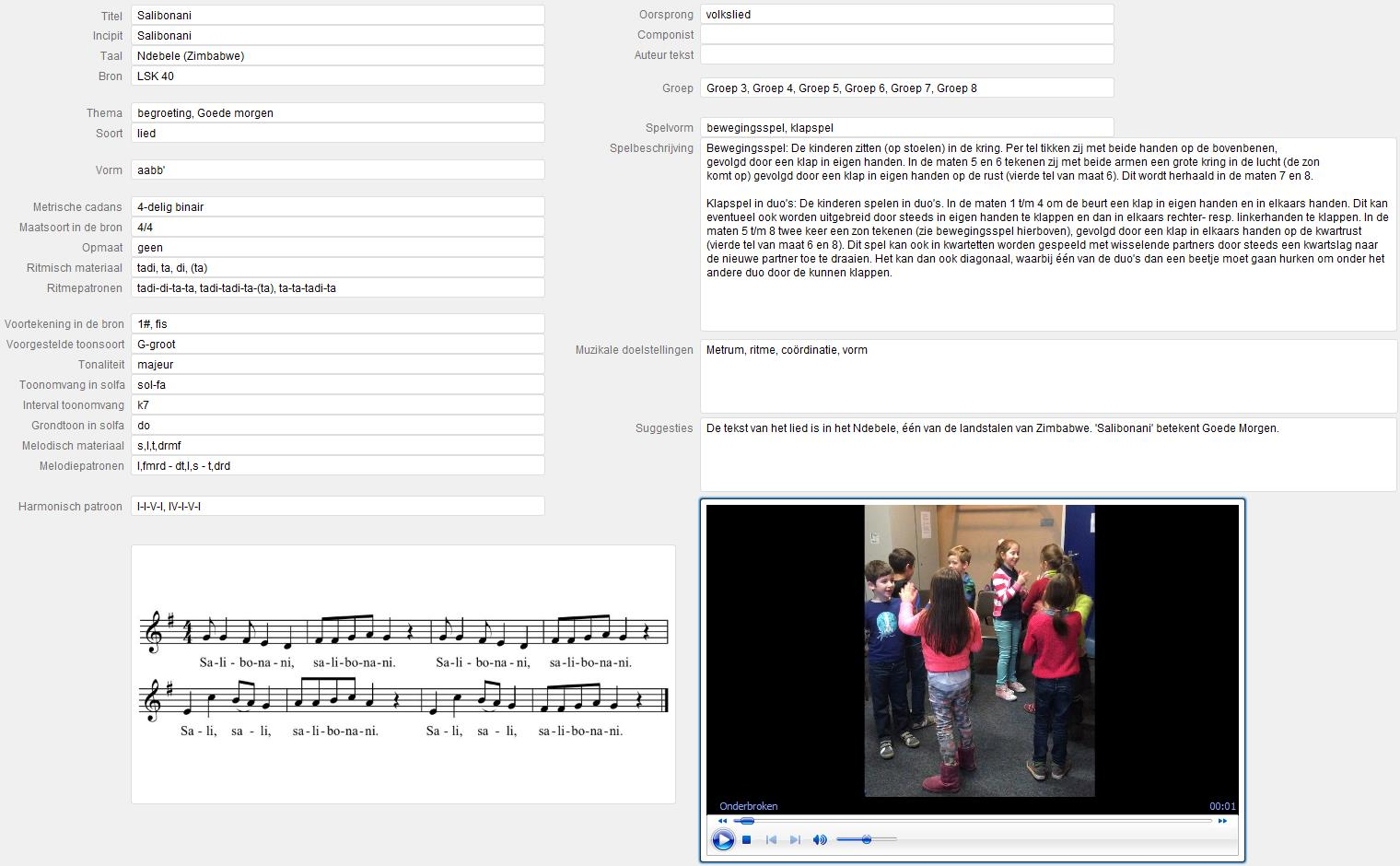1400x866 pixels.
Task: Click the Next track icon
Action: click(x=795, y=839)
